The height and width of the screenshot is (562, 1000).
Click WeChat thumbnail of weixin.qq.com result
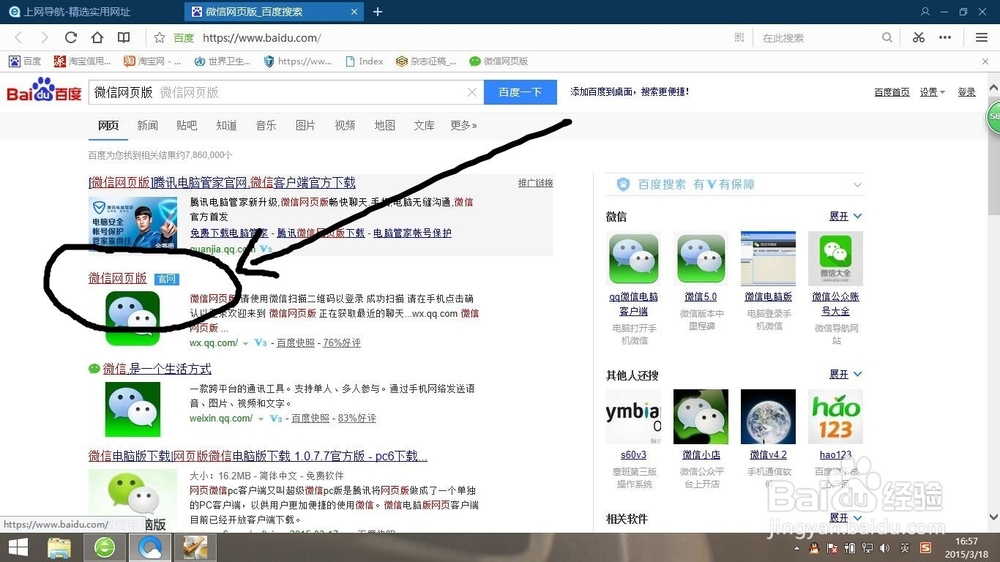[x=133, y=410]
